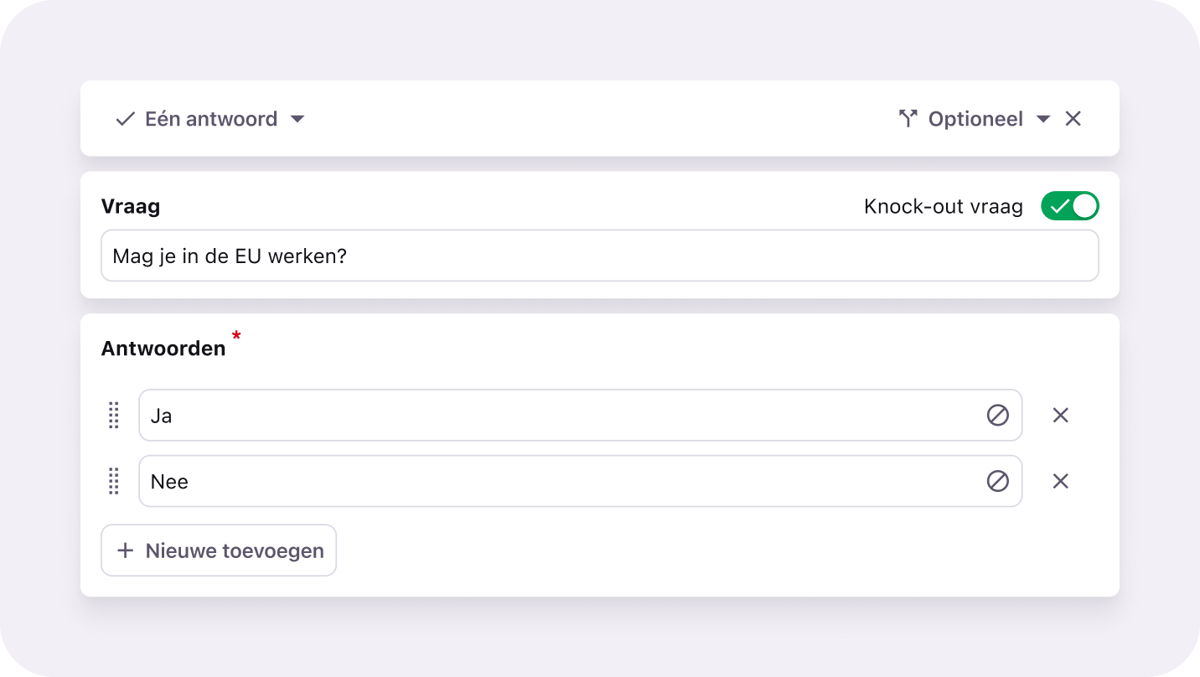Screen dimensions: 1200x677
Task: Click the X to remove the Nee answer
Action: 1060,481
